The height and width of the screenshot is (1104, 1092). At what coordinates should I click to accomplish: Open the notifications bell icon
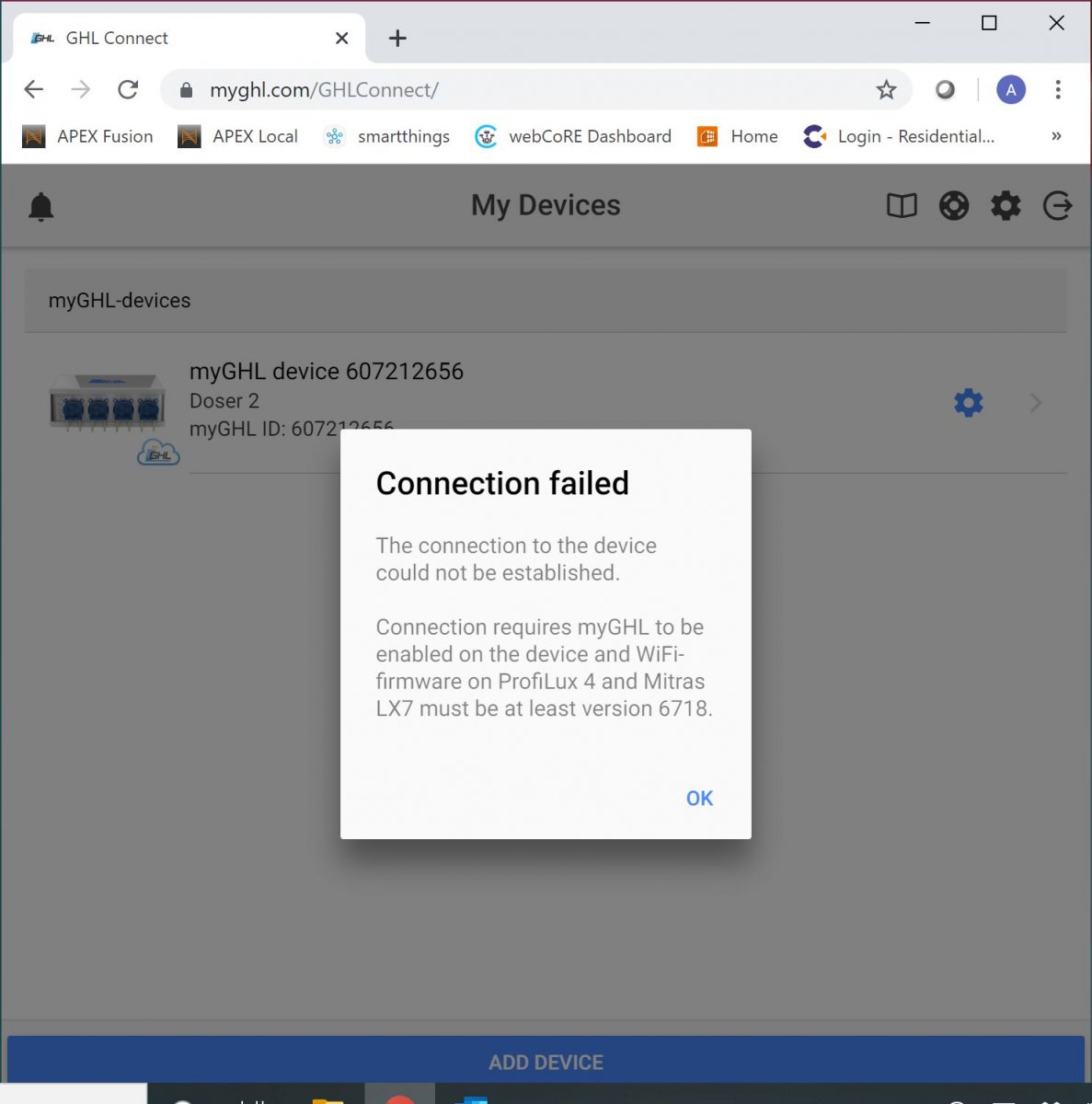point(41,206)
